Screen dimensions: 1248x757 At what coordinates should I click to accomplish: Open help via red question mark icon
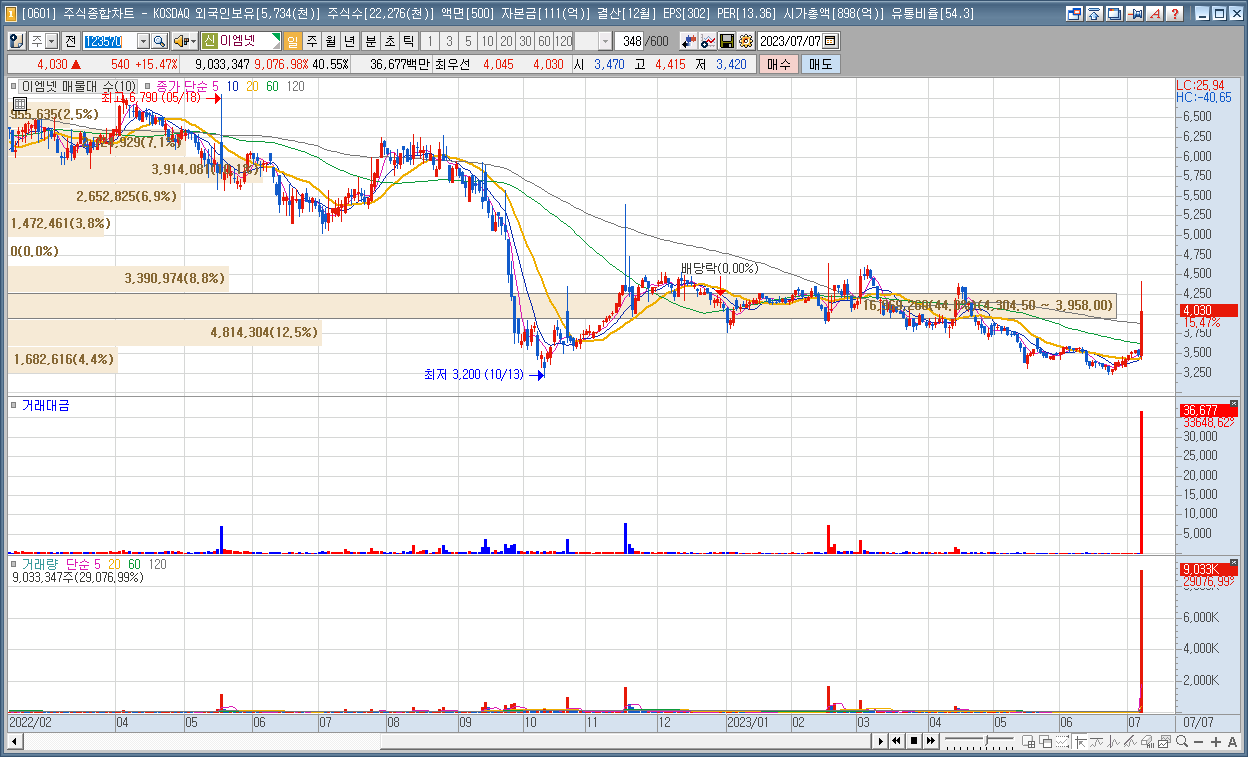pos(1175,14)
